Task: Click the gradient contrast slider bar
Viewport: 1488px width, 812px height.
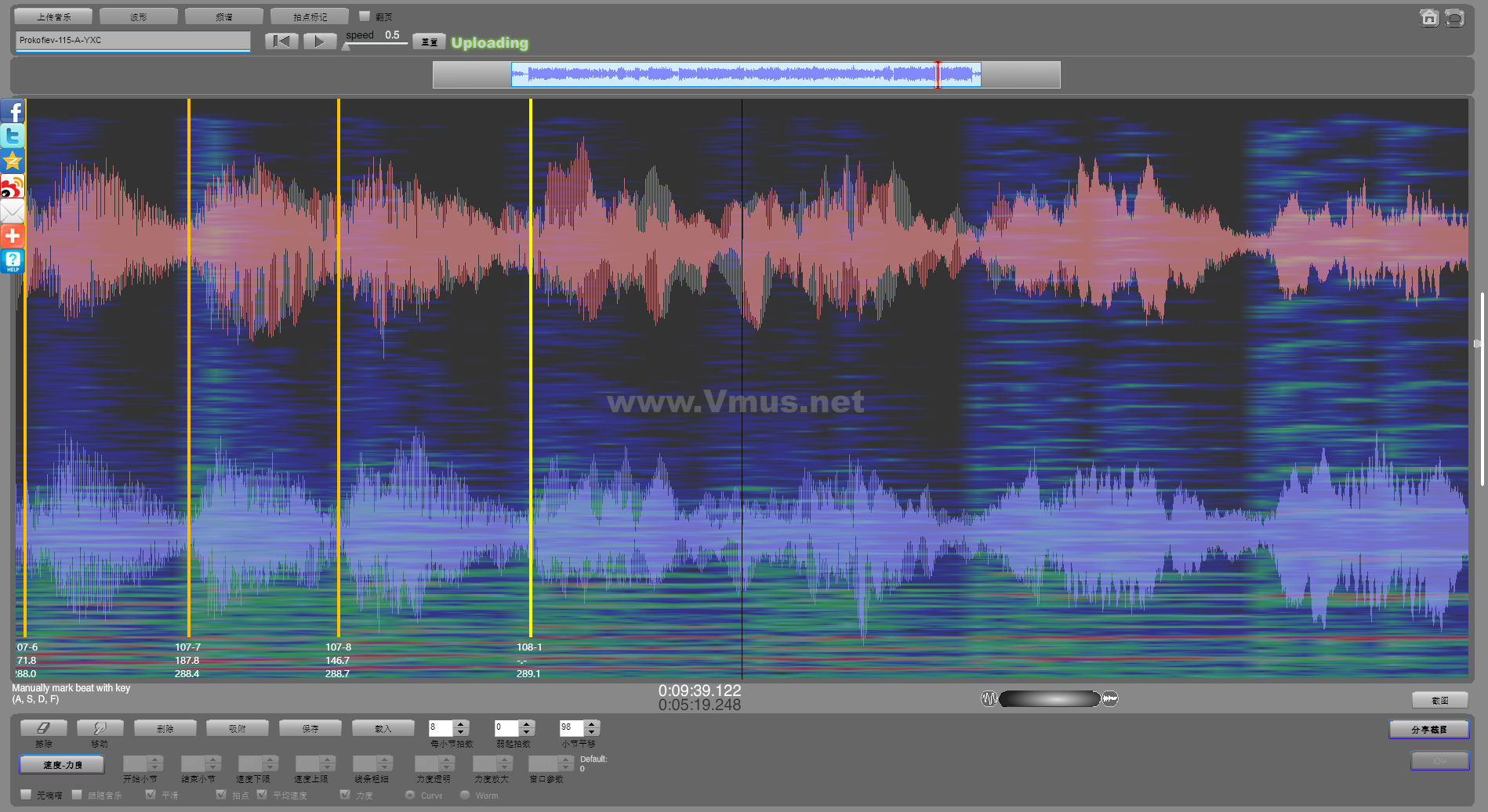Action: (x=1049, y=698)
